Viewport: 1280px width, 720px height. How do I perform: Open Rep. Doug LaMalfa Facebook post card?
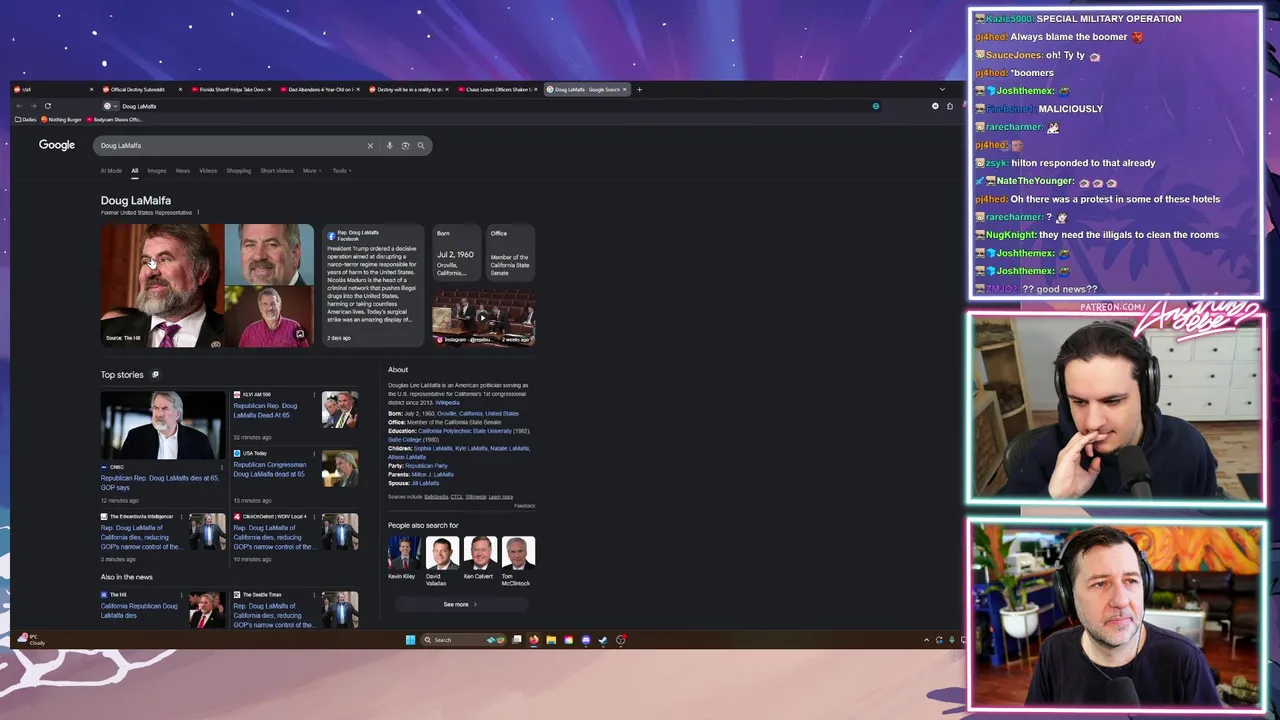coord(373,285)
